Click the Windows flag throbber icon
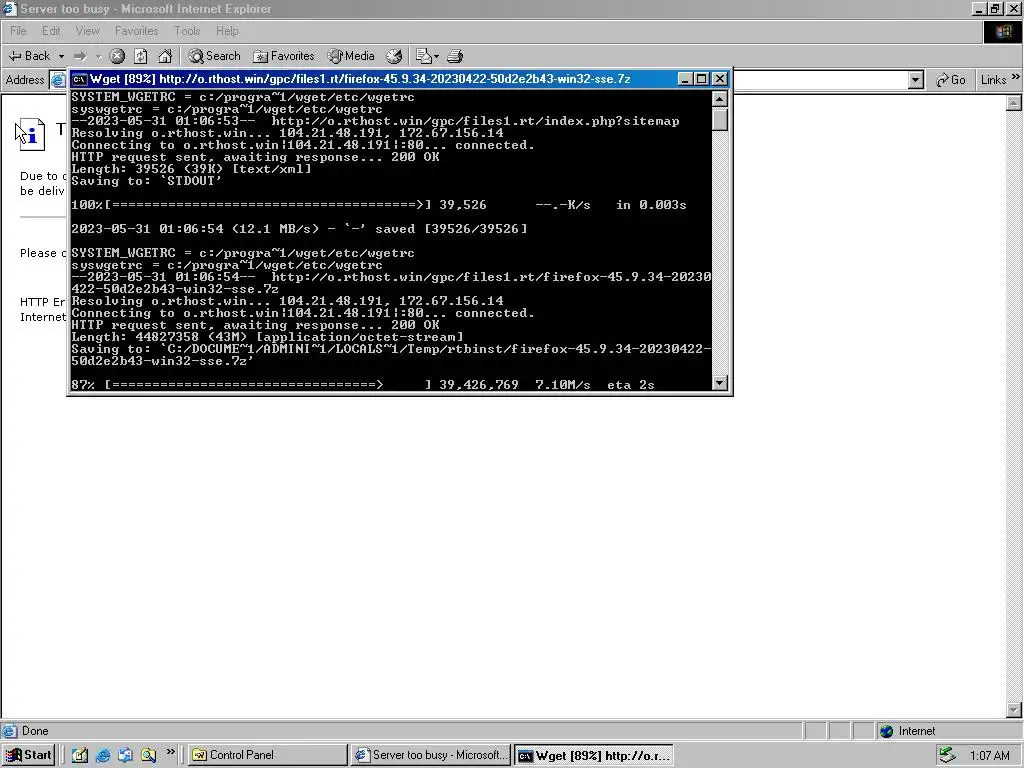Image resolution: width=1024 pixels, height=768 pixels. coord(1002,32)
